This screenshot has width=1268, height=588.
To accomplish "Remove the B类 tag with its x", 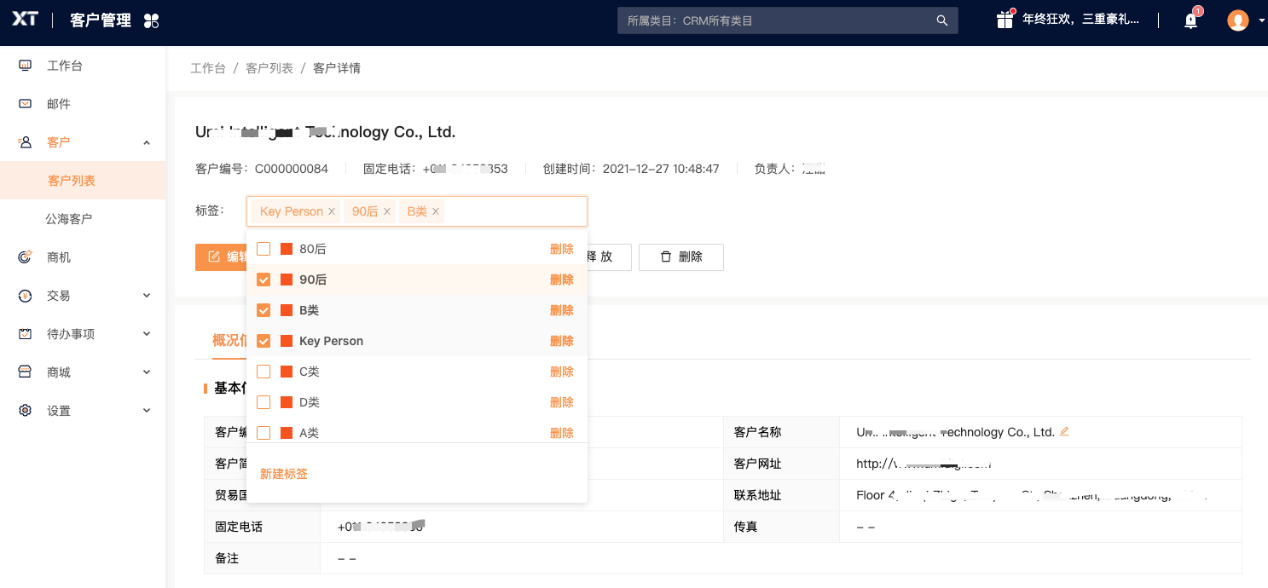I will click(x=436, y=211).
